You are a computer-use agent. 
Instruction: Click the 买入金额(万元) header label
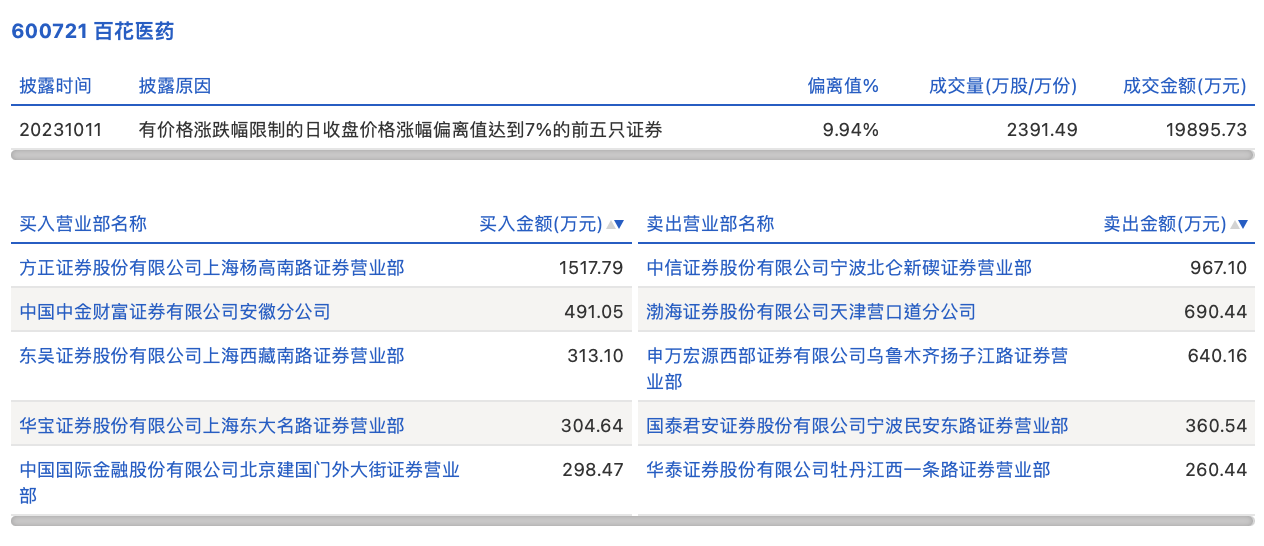541,224
